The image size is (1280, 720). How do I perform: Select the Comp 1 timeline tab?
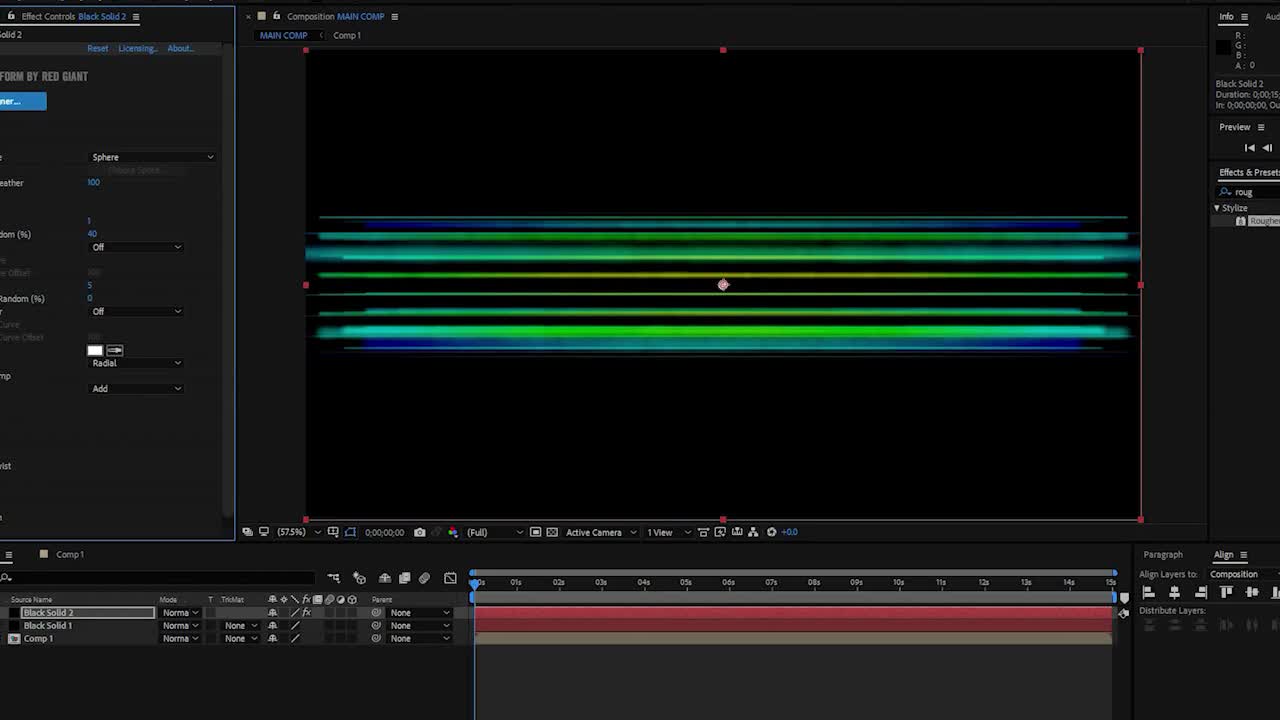[x=70, y=554]
